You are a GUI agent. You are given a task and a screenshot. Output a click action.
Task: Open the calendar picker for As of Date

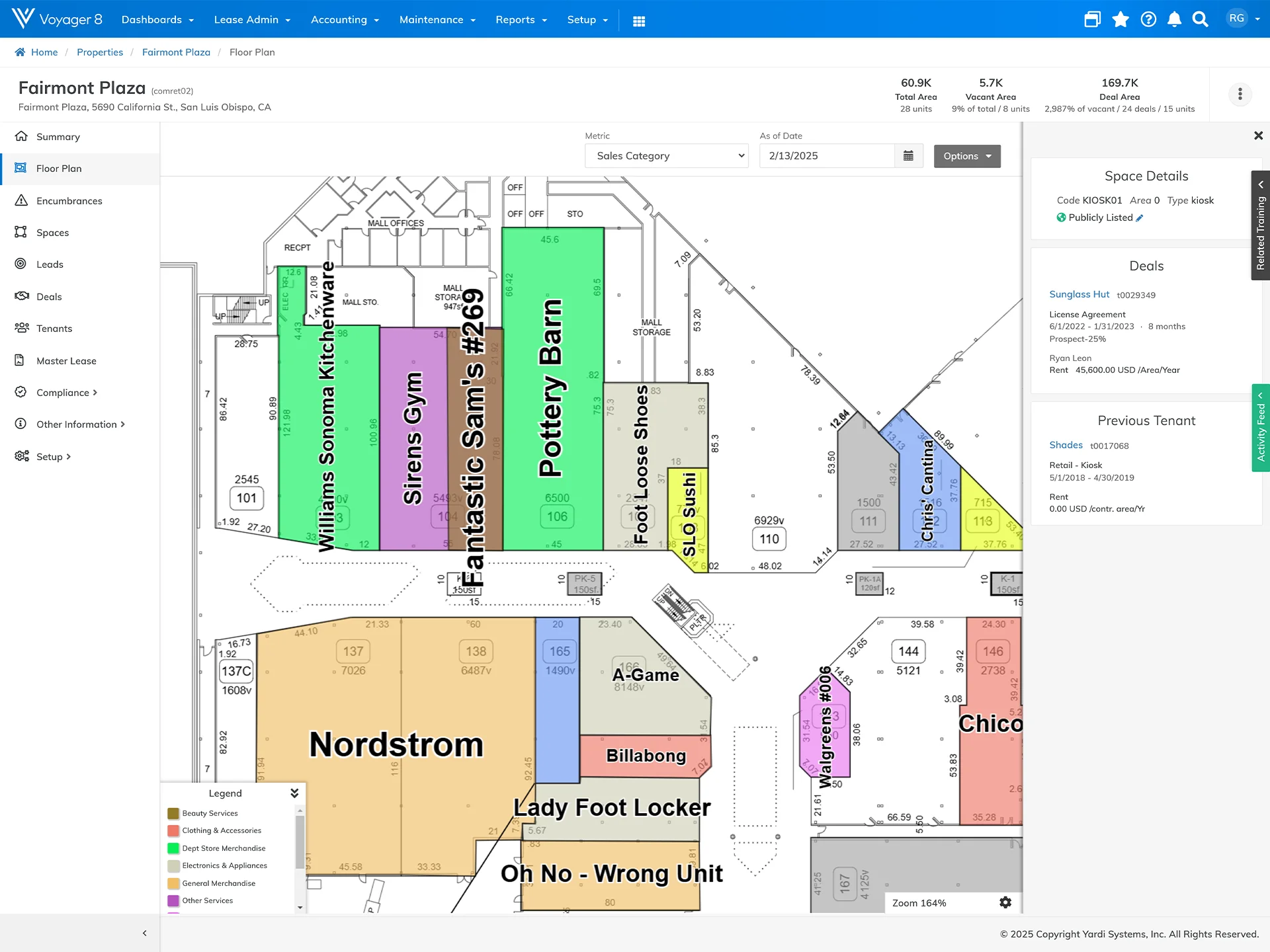pos(909,155)
